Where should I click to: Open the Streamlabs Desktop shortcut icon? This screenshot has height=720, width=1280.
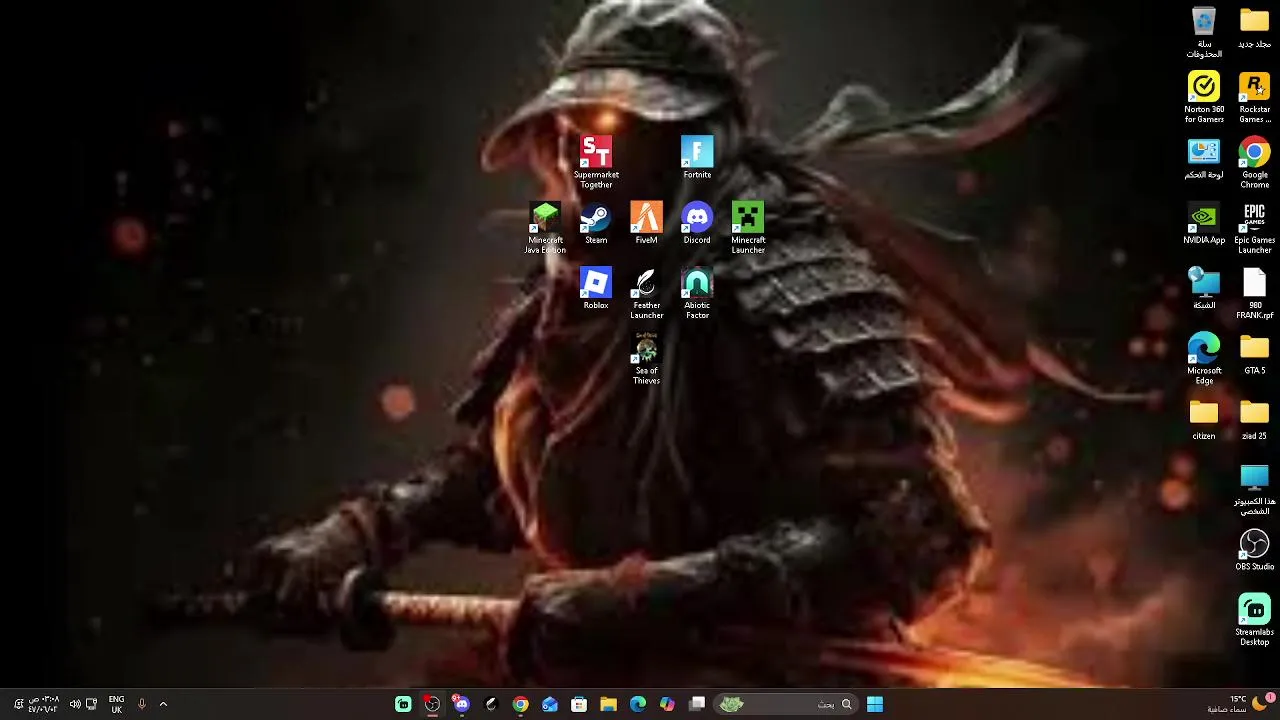pos(1254,620)
